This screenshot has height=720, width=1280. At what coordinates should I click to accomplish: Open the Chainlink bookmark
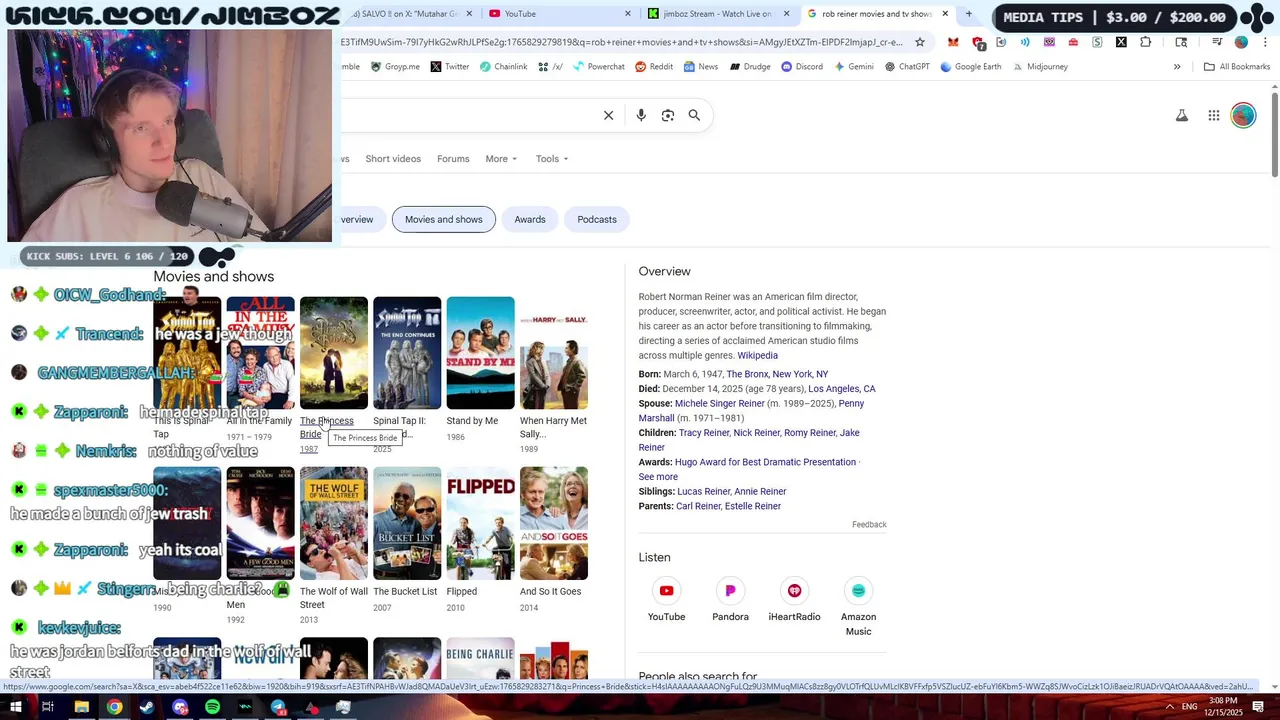(x=503, y=67)
